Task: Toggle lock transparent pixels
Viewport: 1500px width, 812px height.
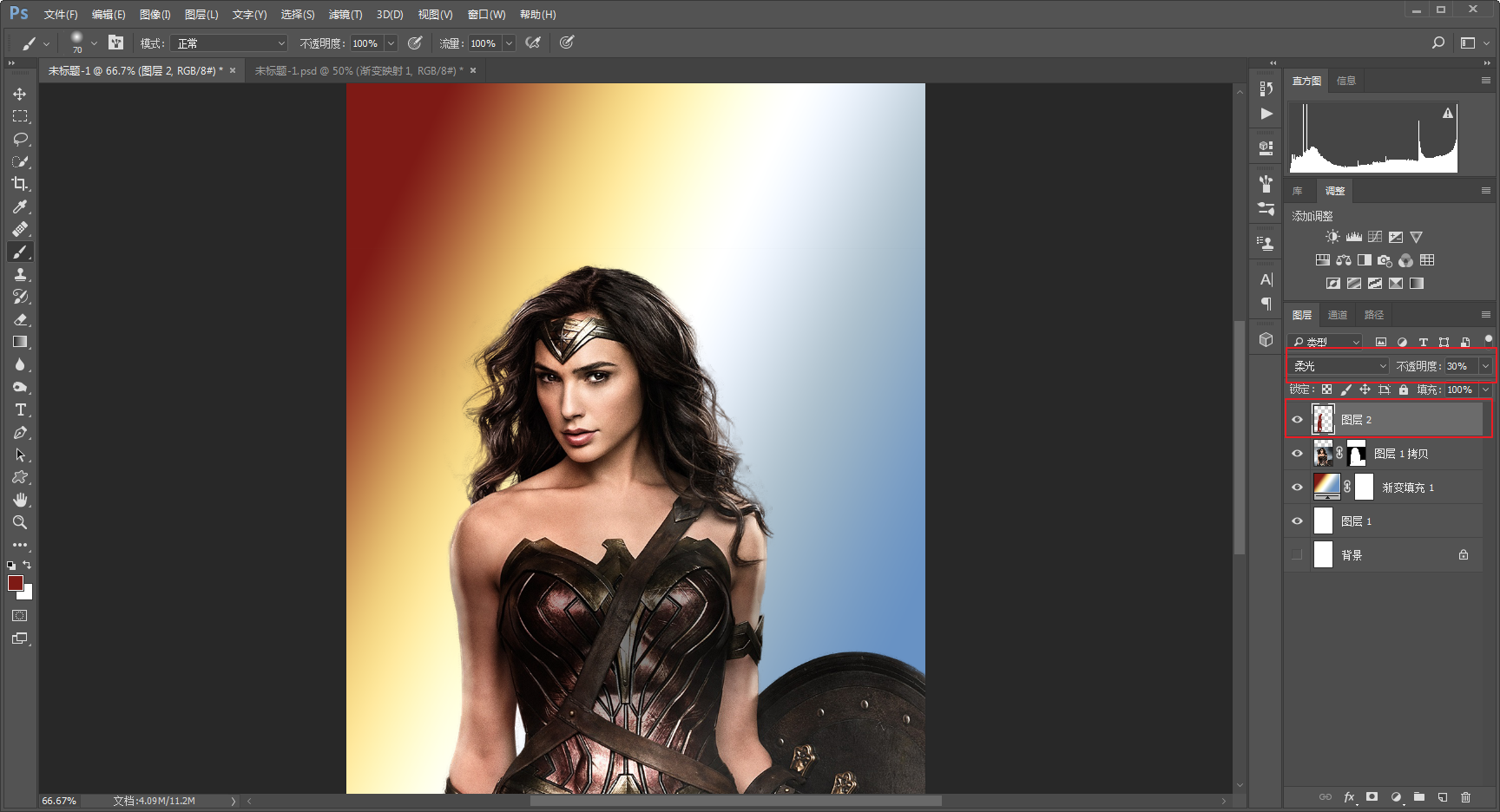Action: point(1326,390)
